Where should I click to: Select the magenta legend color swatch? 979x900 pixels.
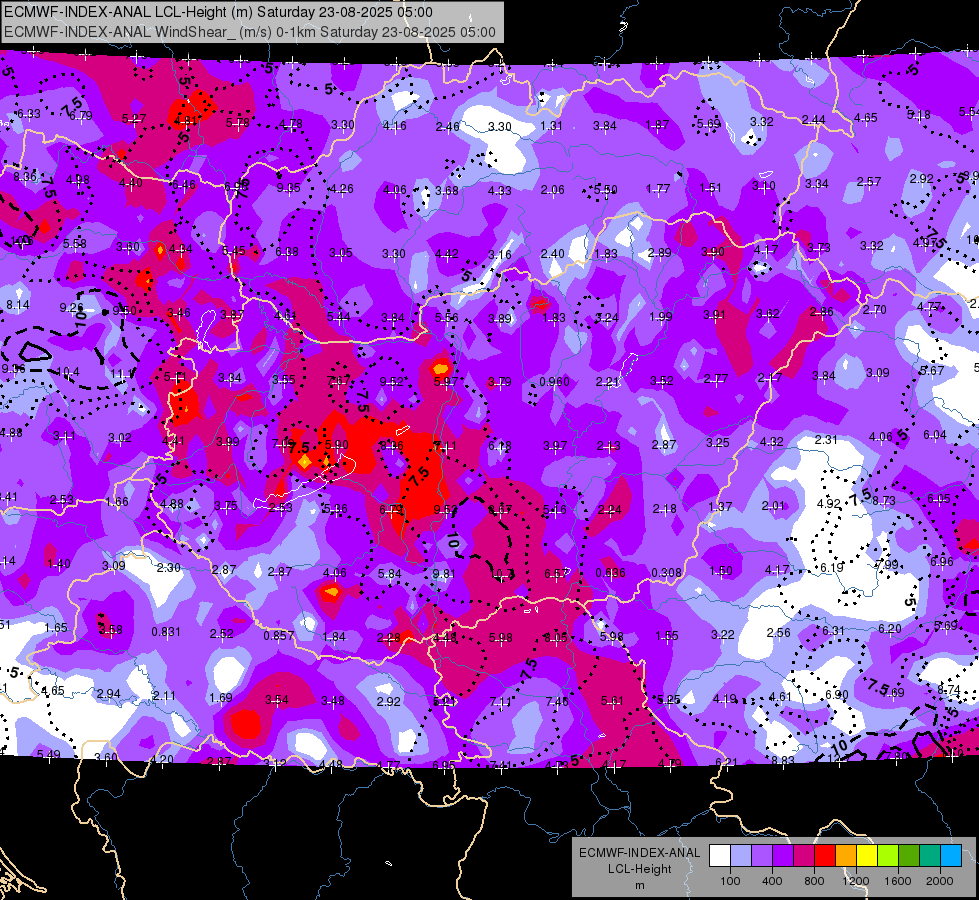(804, 856)
